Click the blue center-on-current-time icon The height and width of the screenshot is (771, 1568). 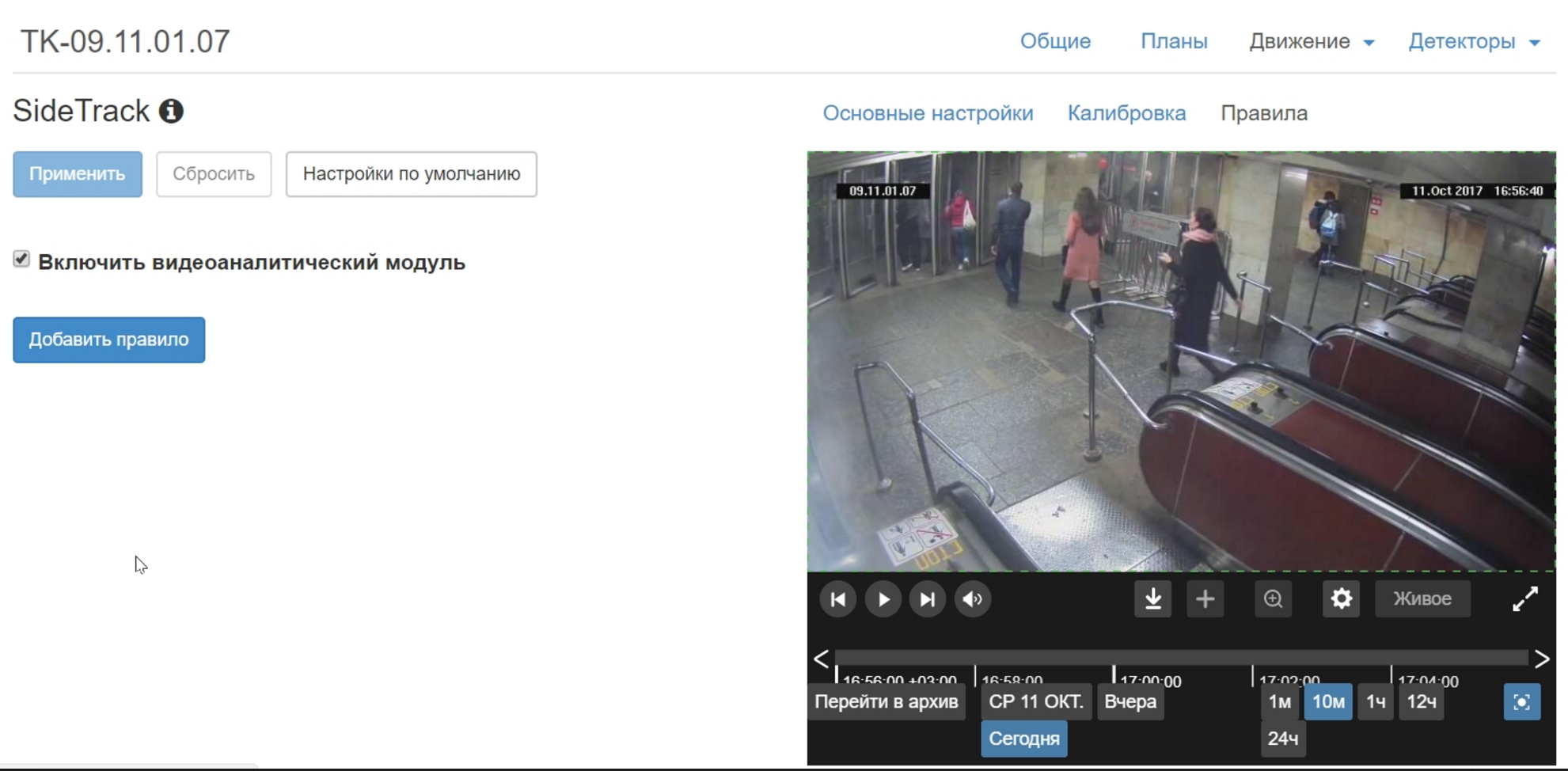tap(1521, 702)
